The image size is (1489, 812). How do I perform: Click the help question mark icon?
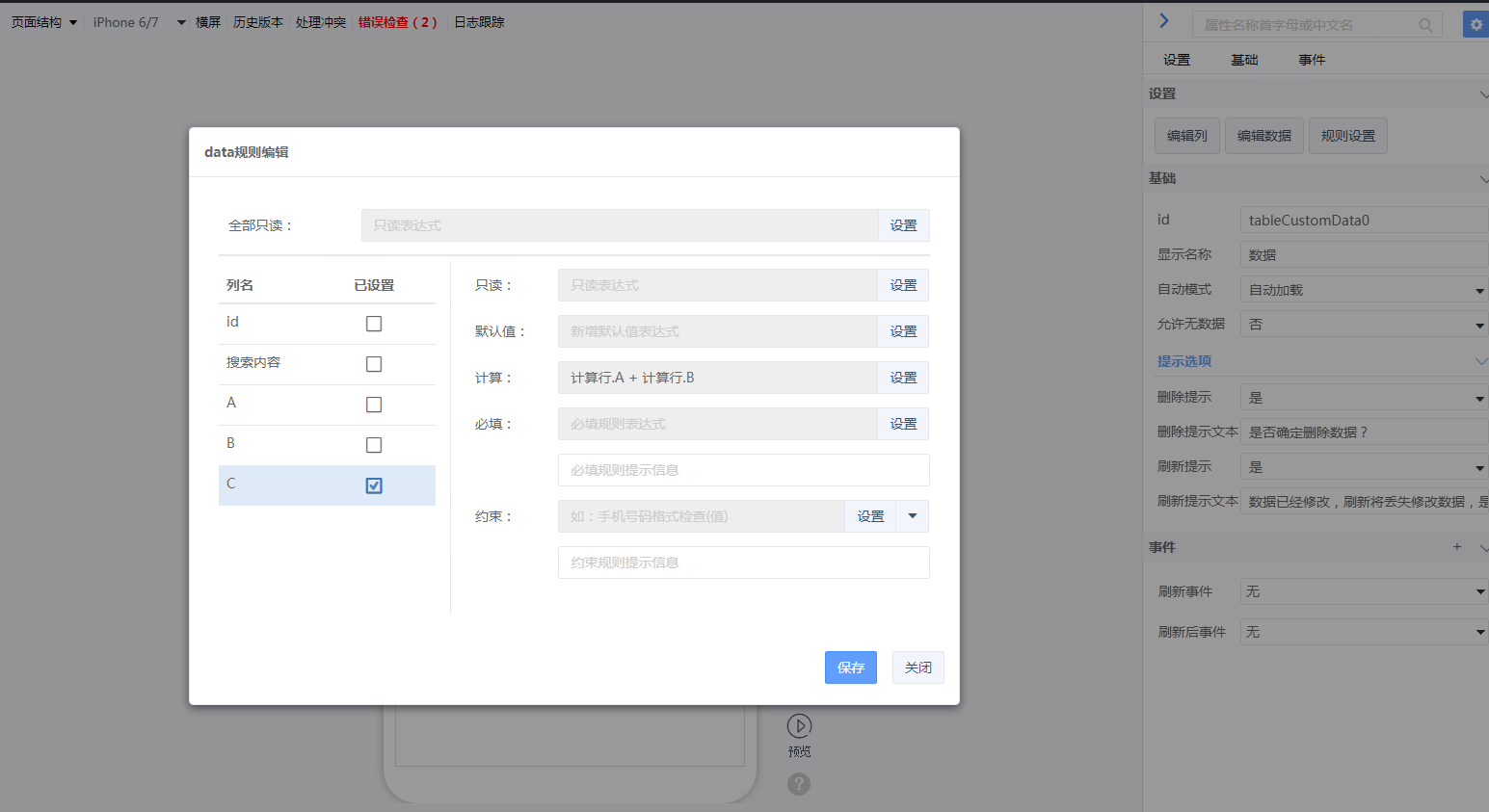coord(799,784)
